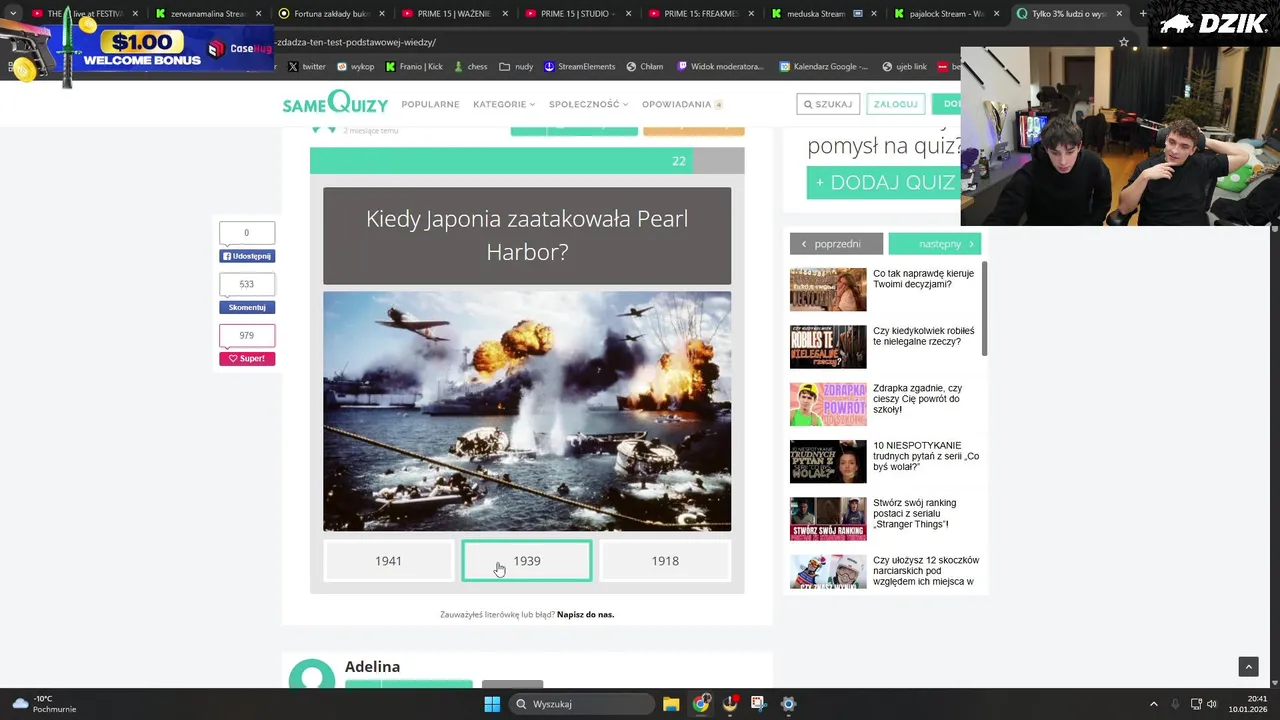Open a new browser tab
The height and width of the screenshot is (720, 1280).
tap(1143, 14)
